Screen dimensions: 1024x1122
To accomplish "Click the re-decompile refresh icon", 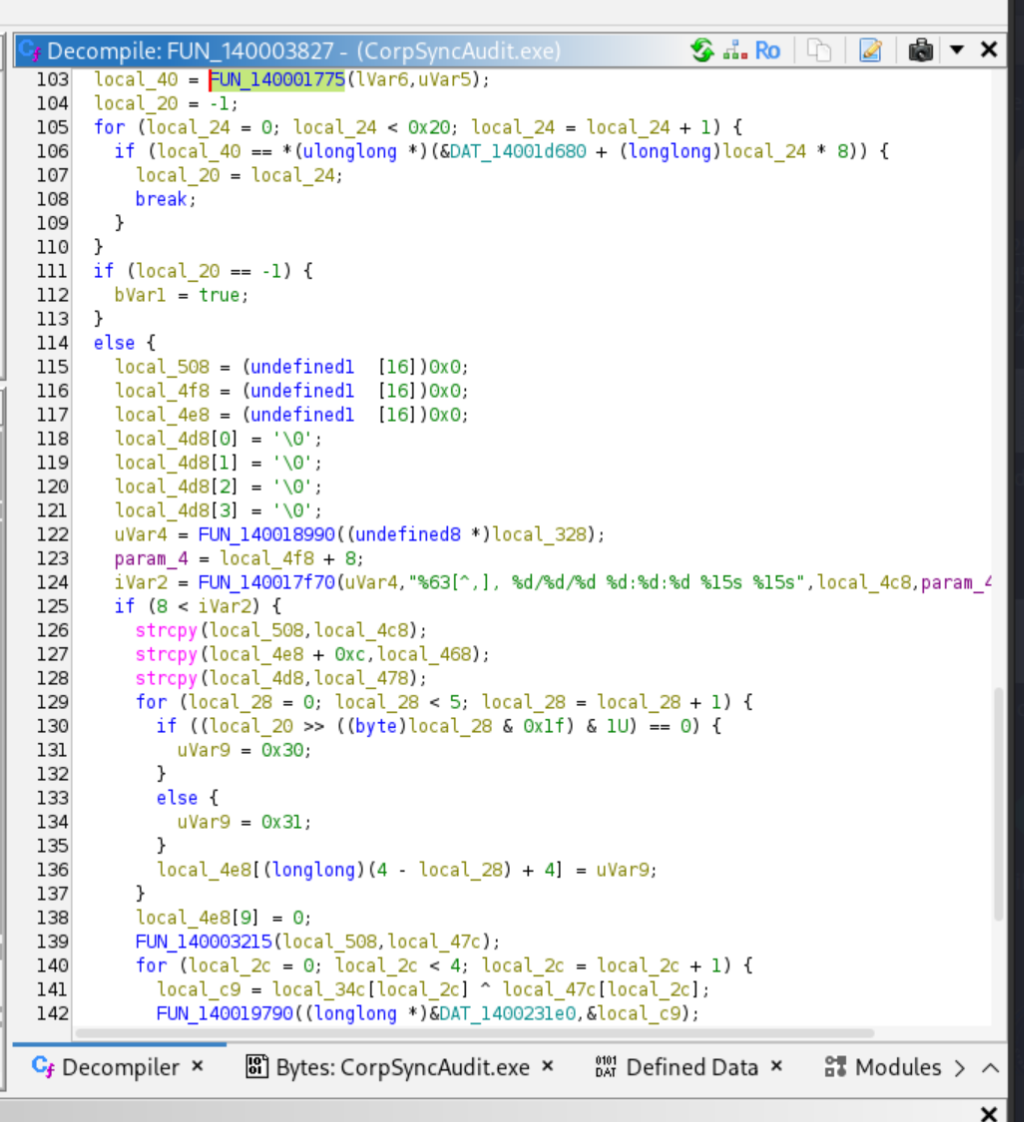I will point(702,50).
